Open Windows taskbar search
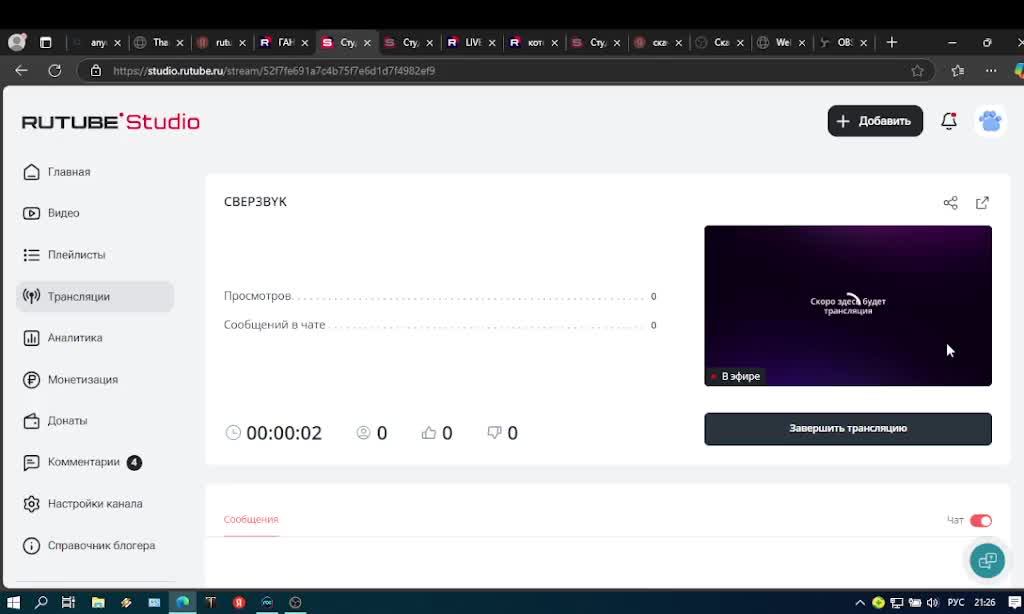This screenshot has width=1024, height=614. pos(40,602)
